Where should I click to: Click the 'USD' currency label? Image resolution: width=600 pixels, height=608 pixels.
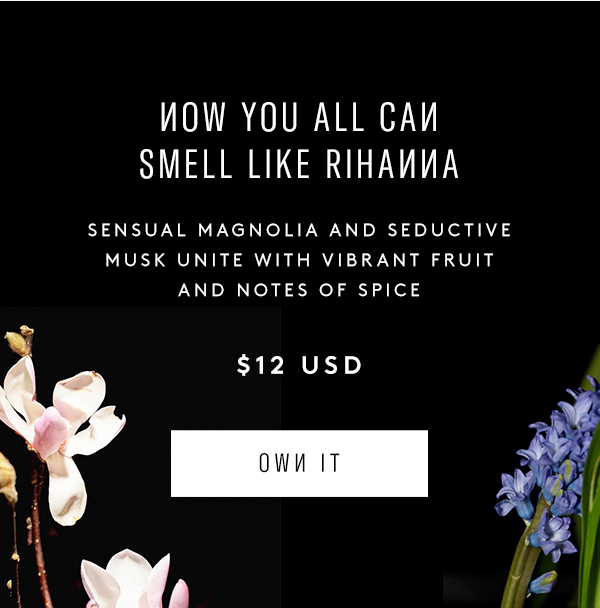332,365
